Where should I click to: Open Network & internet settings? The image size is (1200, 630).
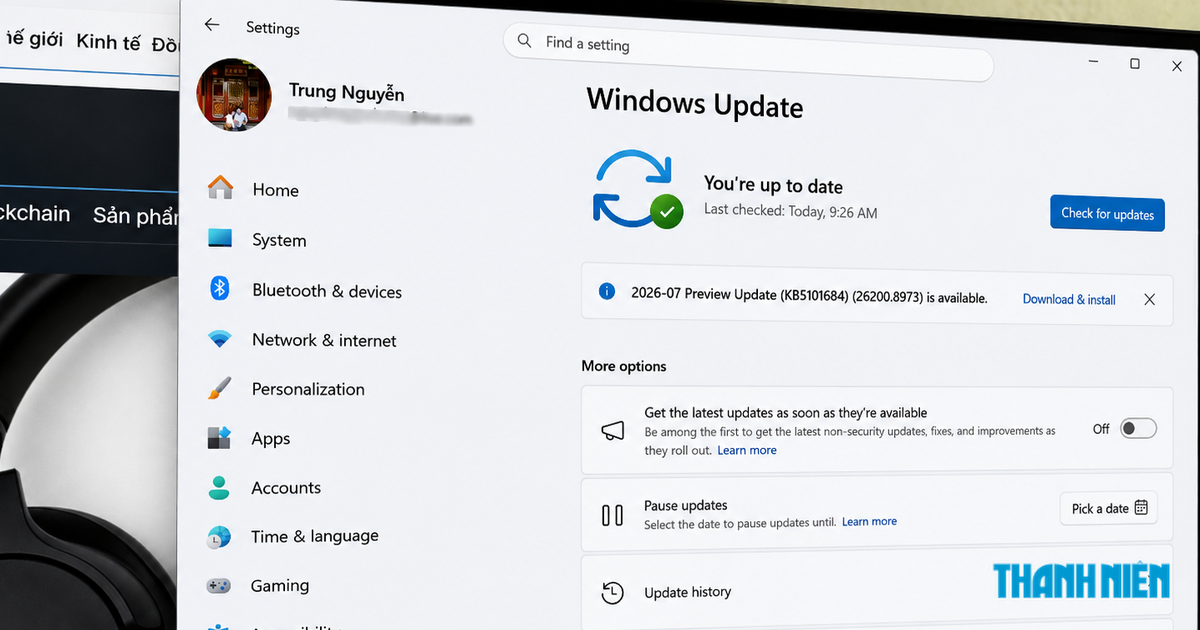click(324, 340)
